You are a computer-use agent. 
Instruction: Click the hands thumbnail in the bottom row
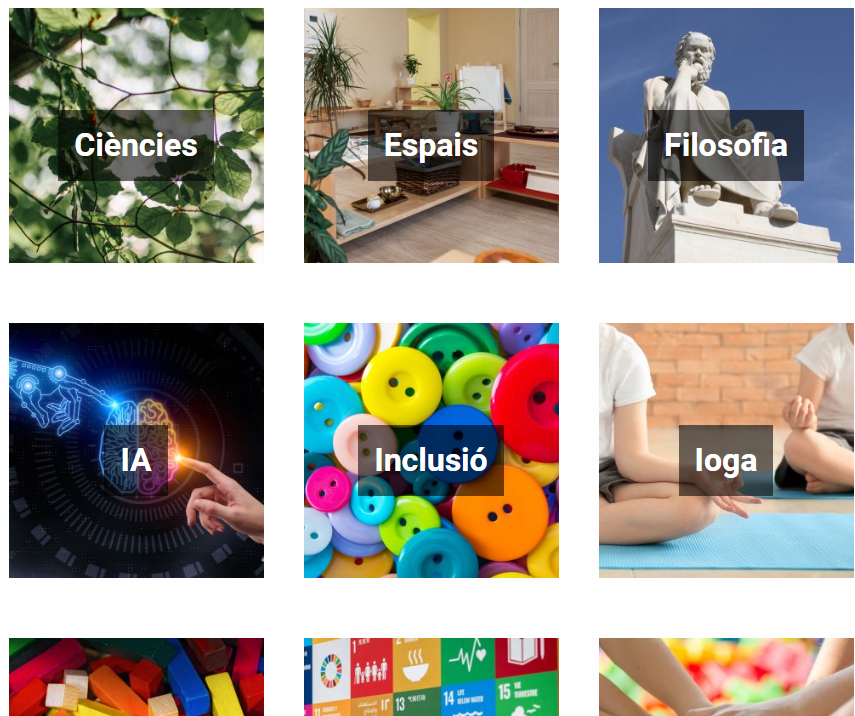pyautogui.click(x=726, y=677)
